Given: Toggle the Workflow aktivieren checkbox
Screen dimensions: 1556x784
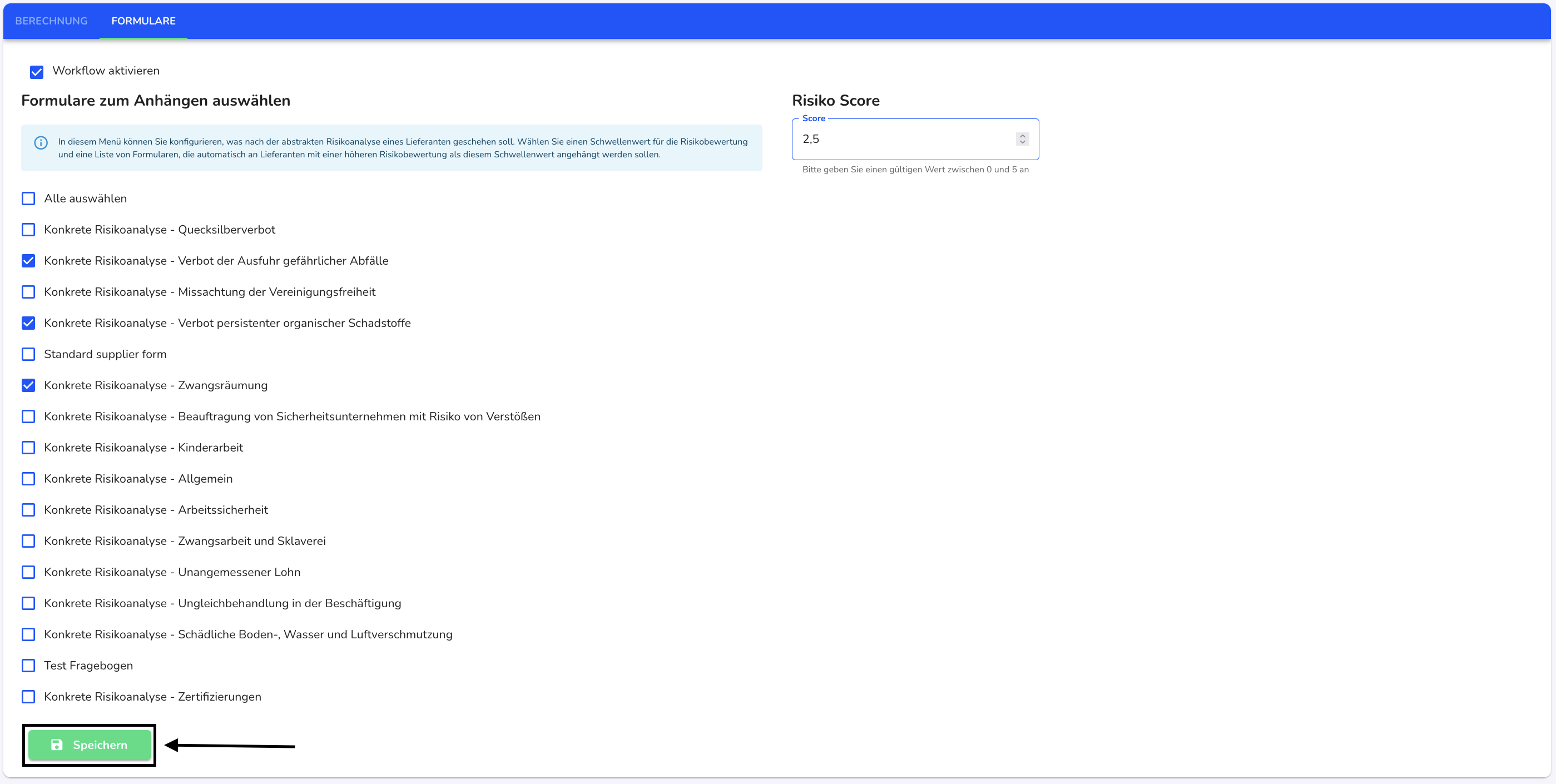Looking at the screenshot, I should [37, 72].
